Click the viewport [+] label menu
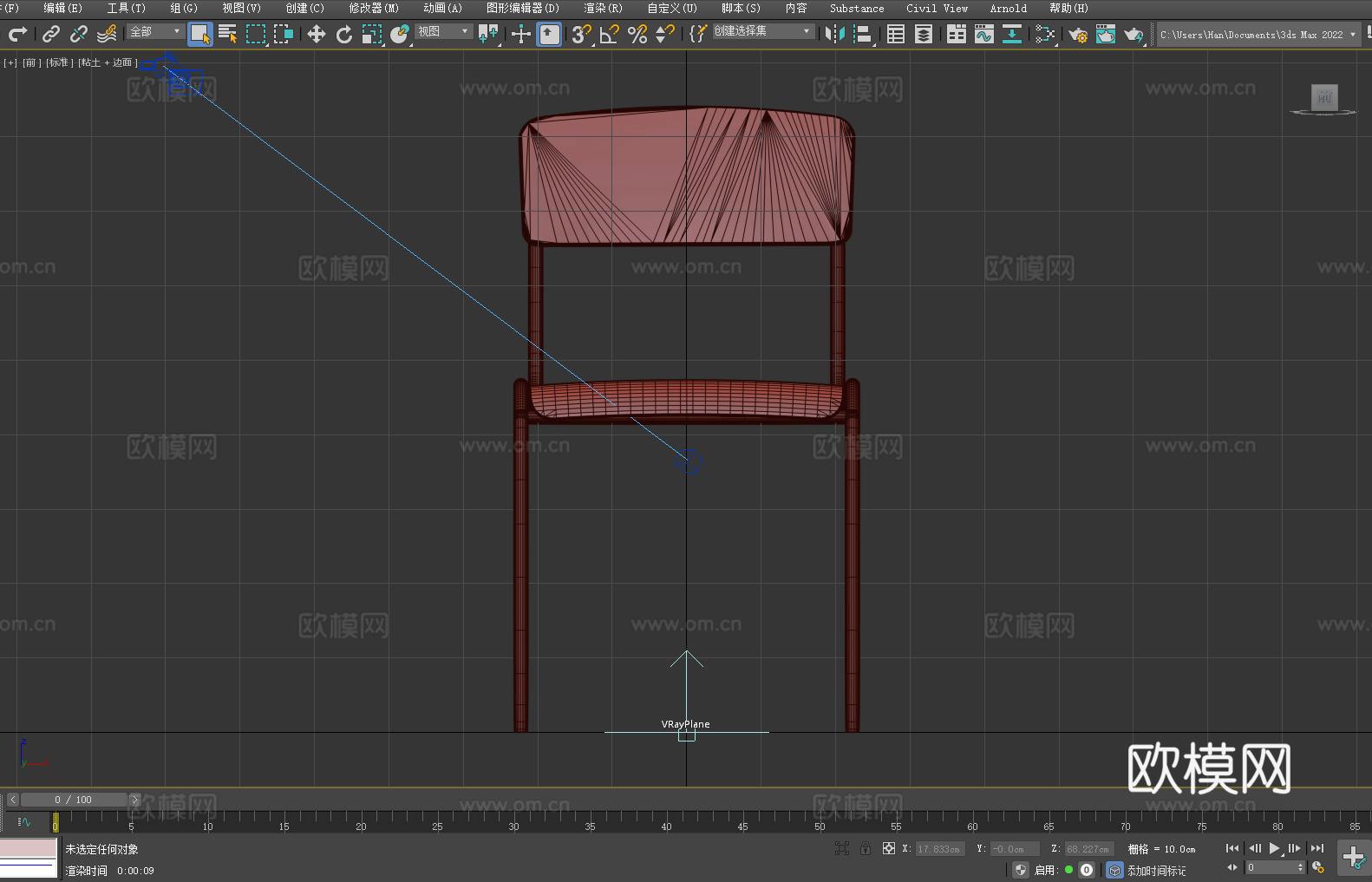The width and height of the screenshot is (1372, 882). (x=10, y=62)
